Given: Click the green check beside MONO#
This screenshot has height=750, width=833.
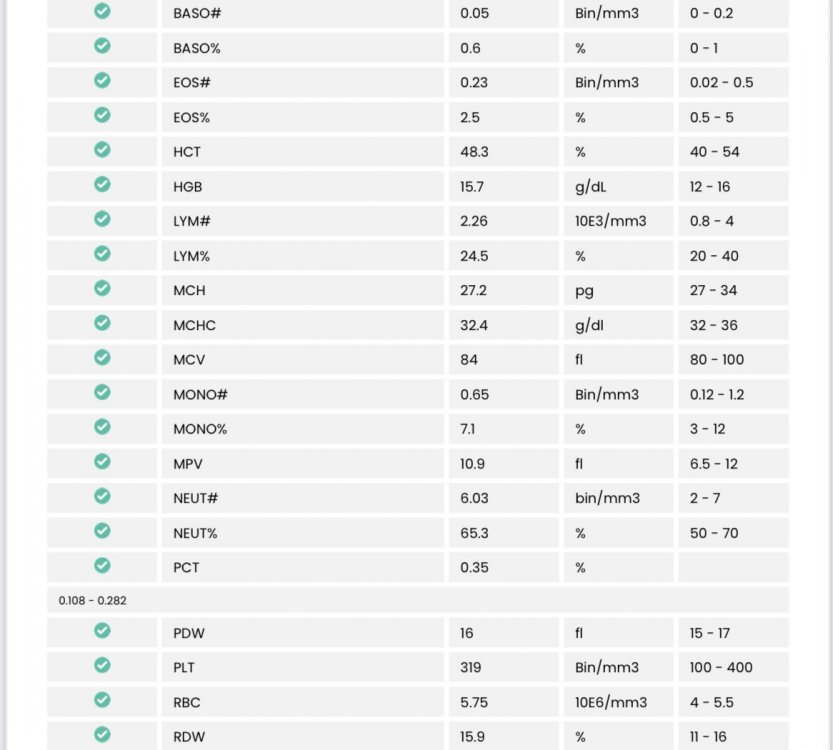Looking at the screenshot, I should (102, 393).
